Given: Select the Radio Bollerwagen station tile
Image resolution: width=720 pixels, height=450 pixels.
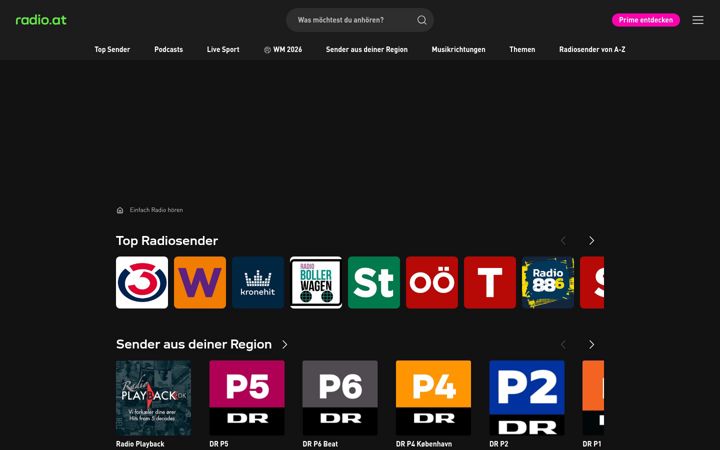Looking at the screenshot, I should coord(316,282).
